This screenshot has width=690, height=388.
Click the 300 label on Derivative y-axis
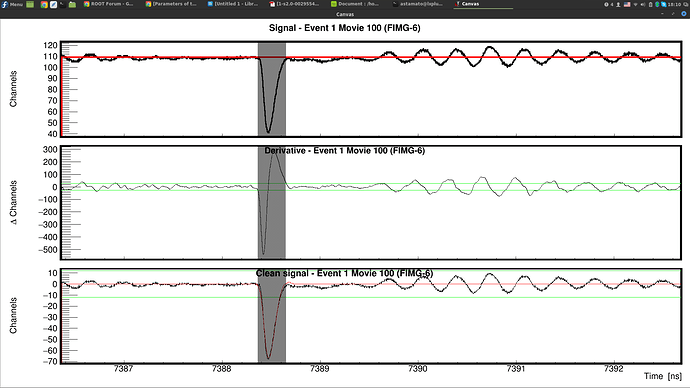[50, 150]
